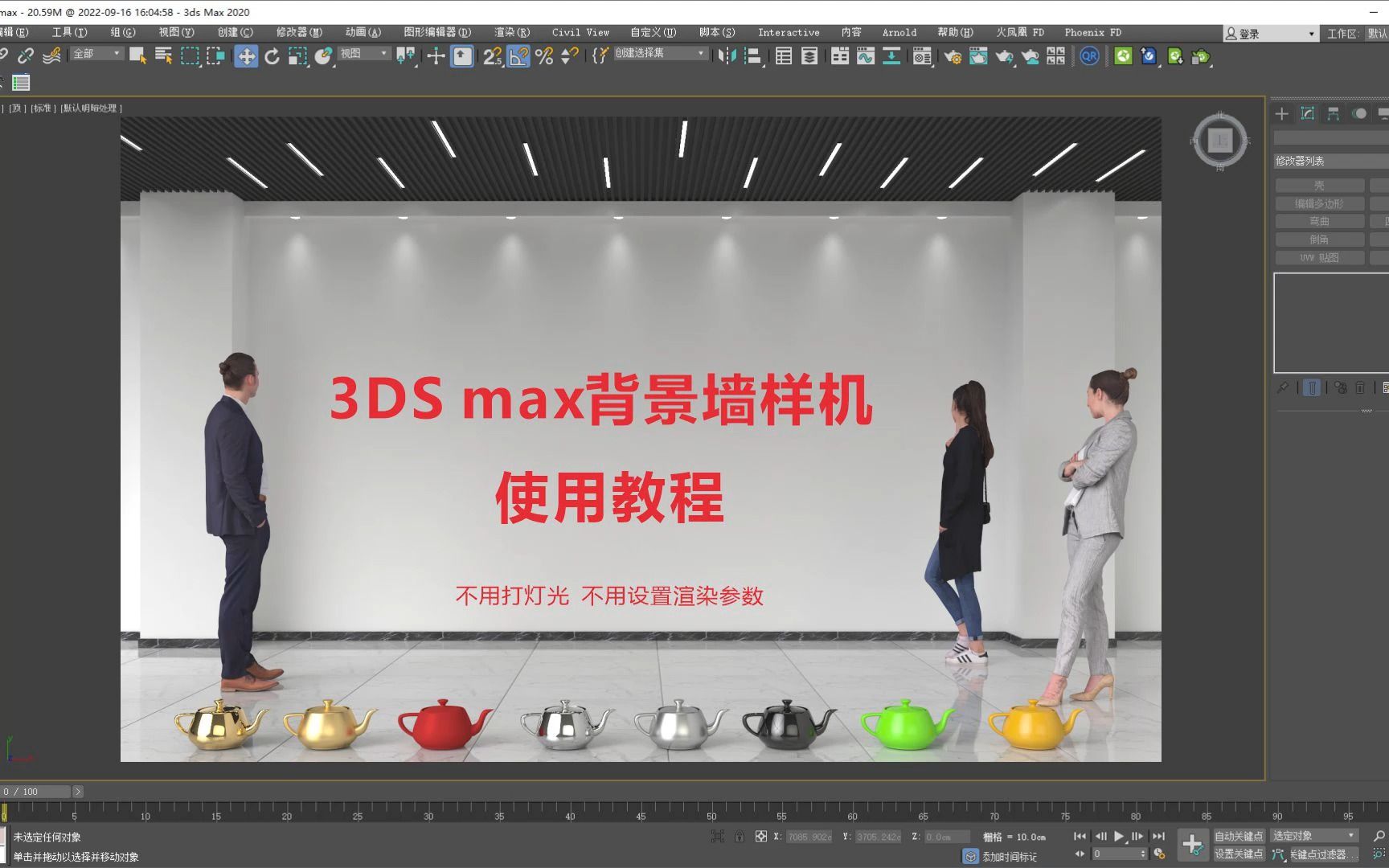Screen dimensions: 1389x868
Task: Click the blue QR toolbar icon
Action: coord(1089,55)
